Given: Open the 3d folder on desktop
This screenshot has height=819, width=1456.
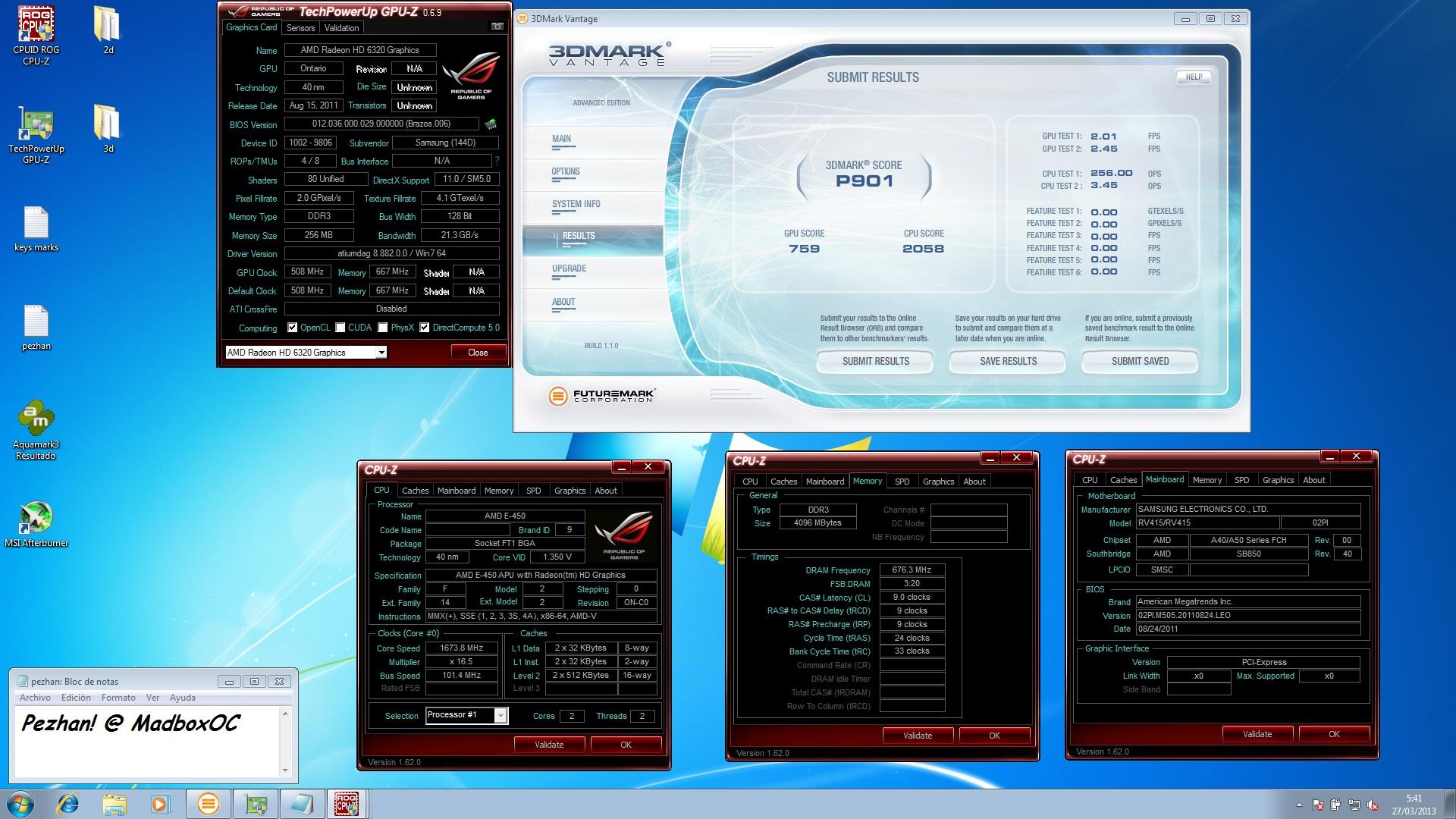Looking at the screenshot, I should pos(108,129).
